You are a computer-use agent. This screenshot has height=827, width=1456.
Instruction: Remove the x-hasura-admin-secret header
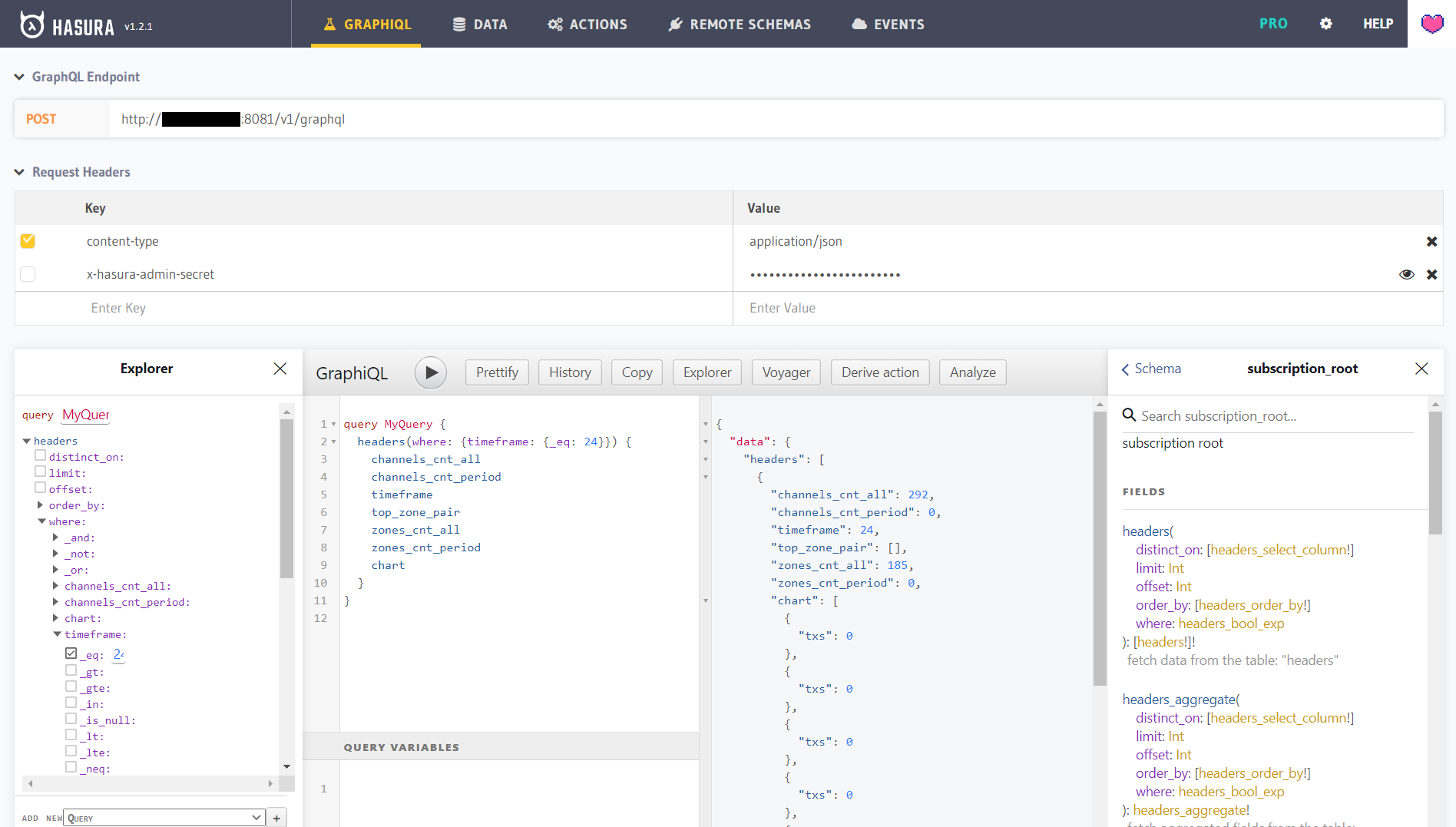tap(1431, 275)
